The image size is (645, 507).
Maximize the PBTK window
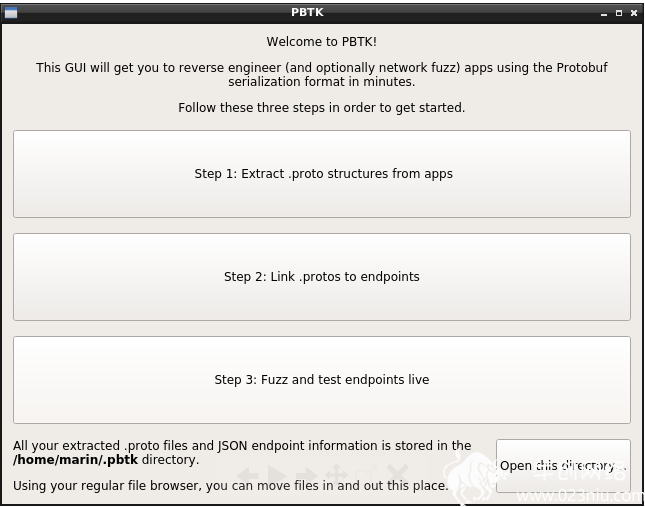pyautogui.click(x=619, y=13)
